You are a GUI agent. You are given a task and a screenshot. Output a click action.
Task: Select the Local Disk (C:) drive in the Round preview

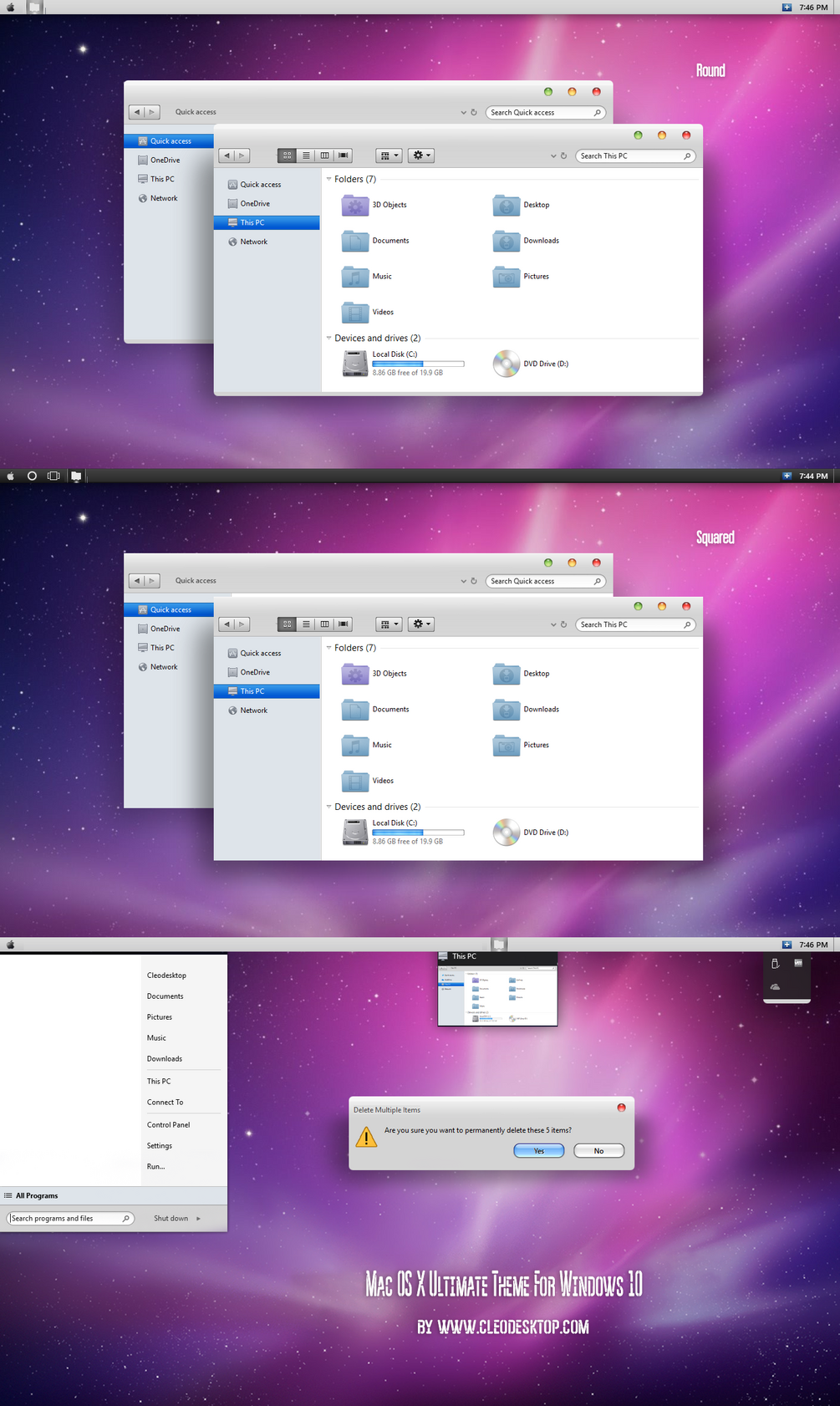pos(403,364)
